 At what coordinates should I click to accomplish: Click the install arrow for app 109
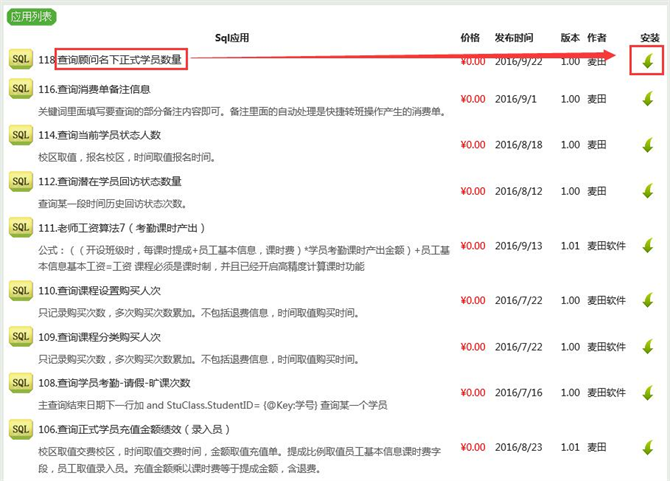pos(648,345)
